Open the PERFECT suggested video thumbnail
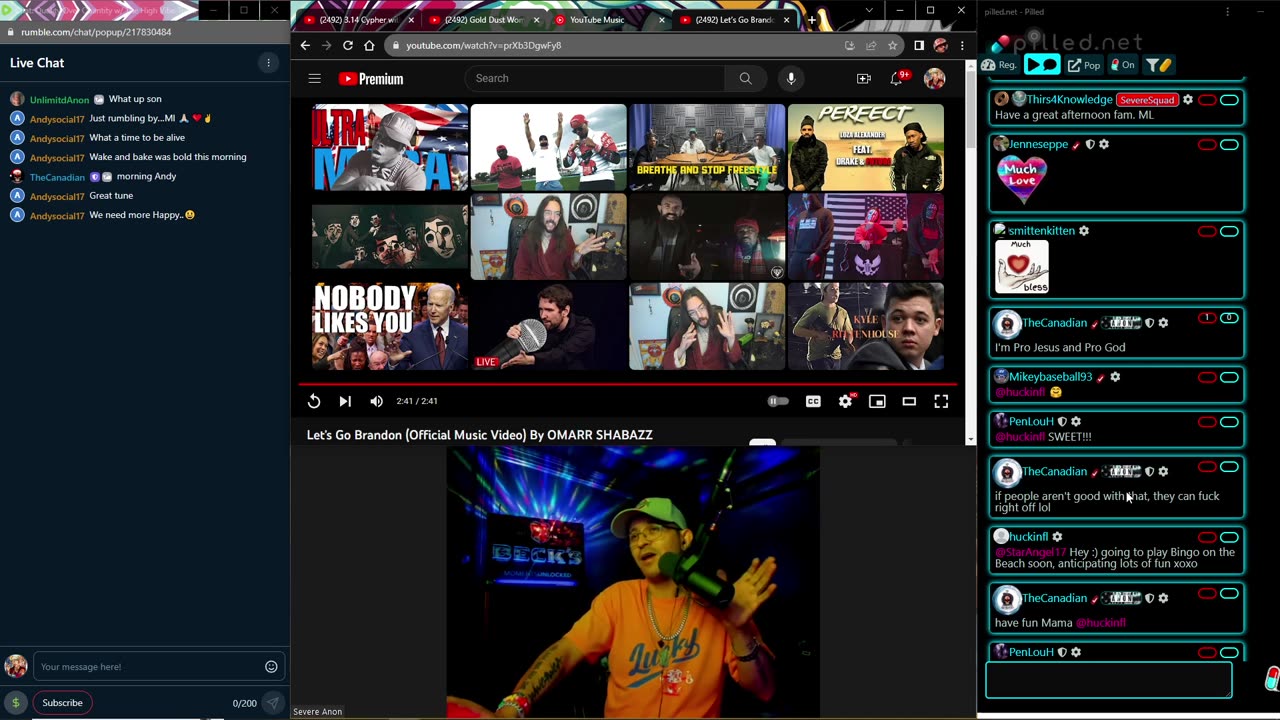Image resolution: width=1280 pixels, height=720 pixels. point(866,147)
